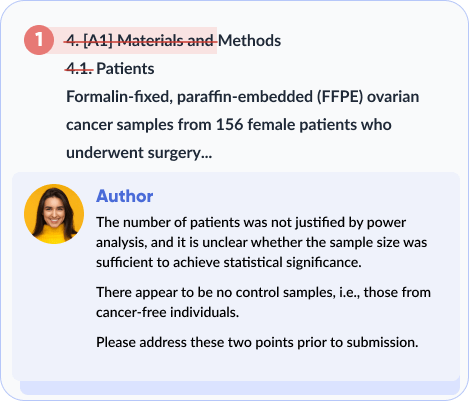
Task: Select the (FFPE) abbreviation in the paragraph
Action: coord(340,97)
